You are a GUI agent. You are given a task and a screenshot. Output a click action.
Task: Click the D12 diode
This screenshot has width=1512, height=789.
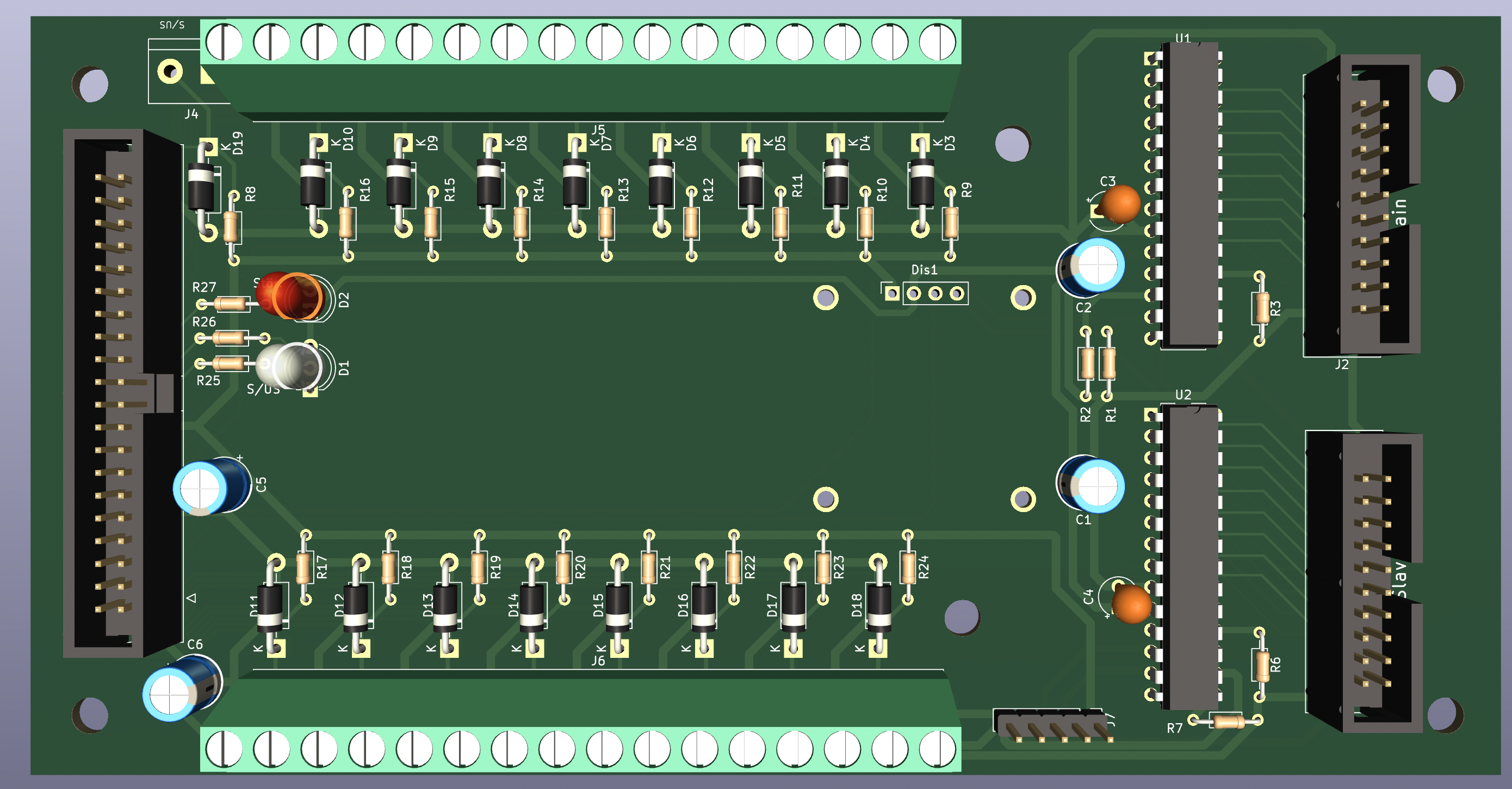(356, 608)
